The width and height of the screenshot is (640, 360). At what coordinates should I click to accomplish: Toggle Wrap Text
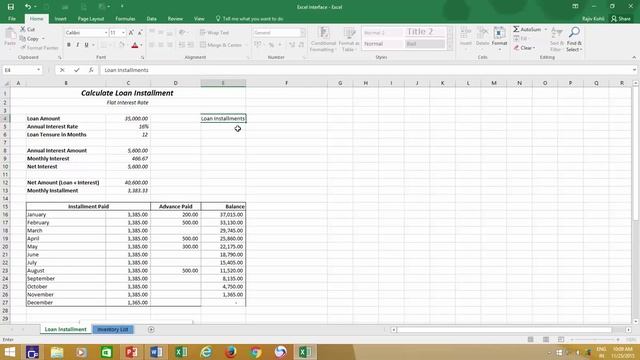[215, 33]
